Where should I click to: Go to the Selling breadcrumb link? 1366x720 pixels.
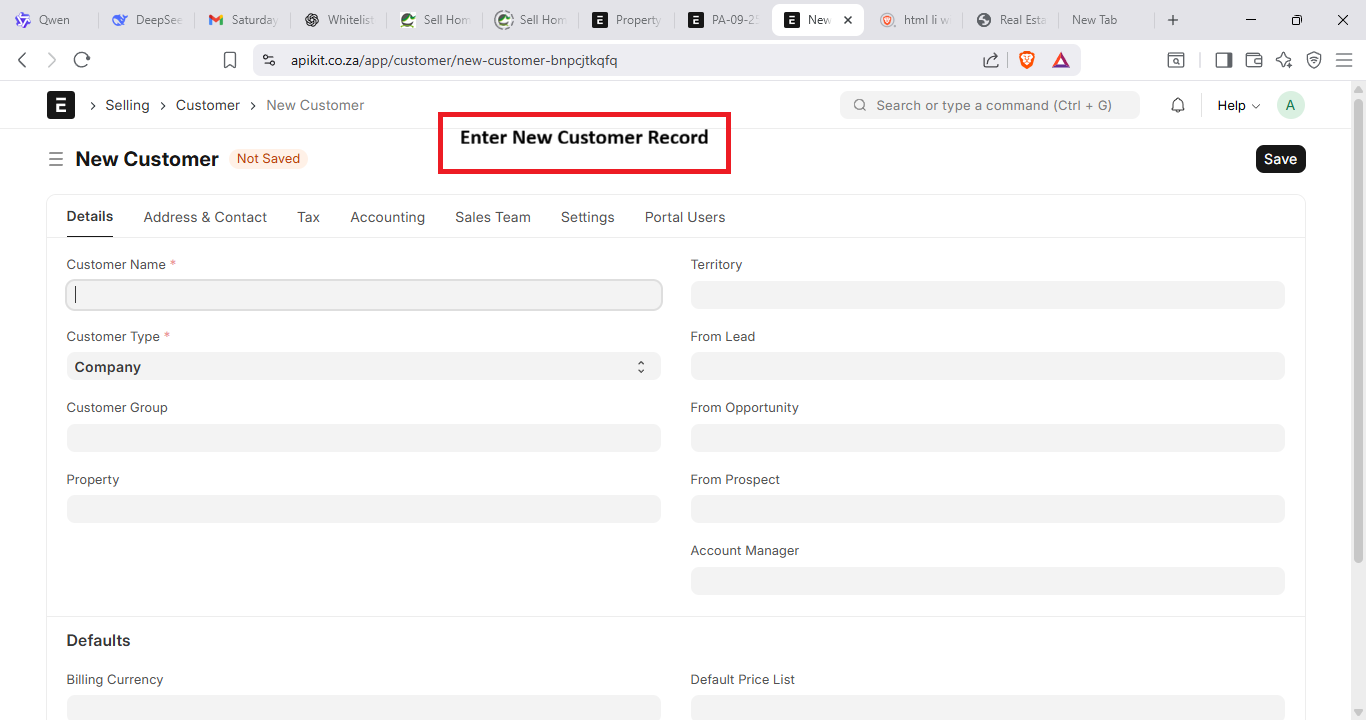(x=127, y=105)
